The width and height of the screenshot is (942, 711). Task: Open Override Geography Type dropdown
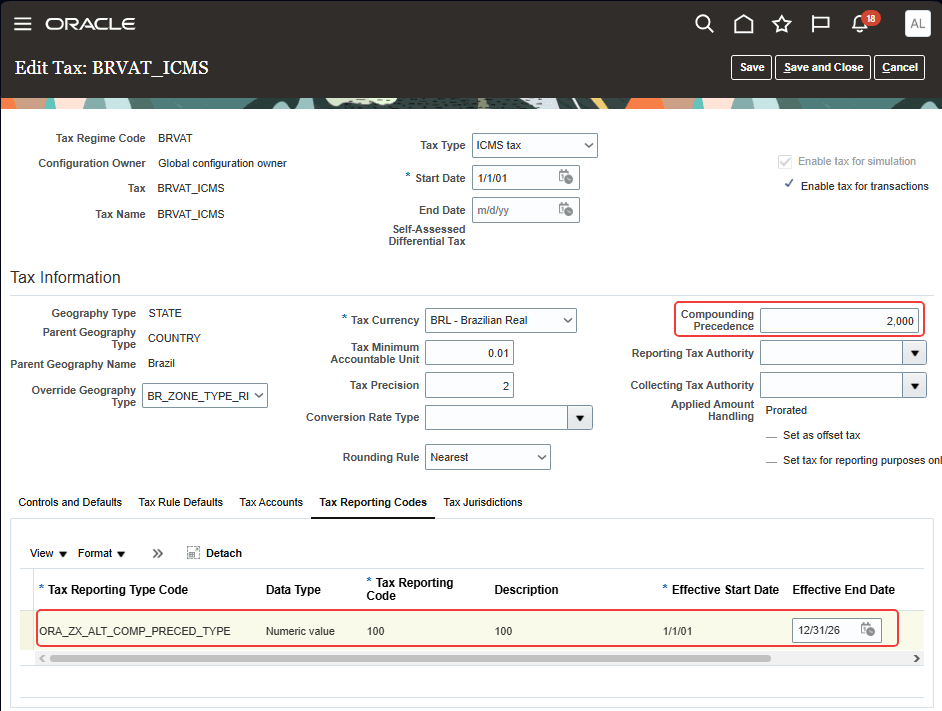click(x=205, y=395)
